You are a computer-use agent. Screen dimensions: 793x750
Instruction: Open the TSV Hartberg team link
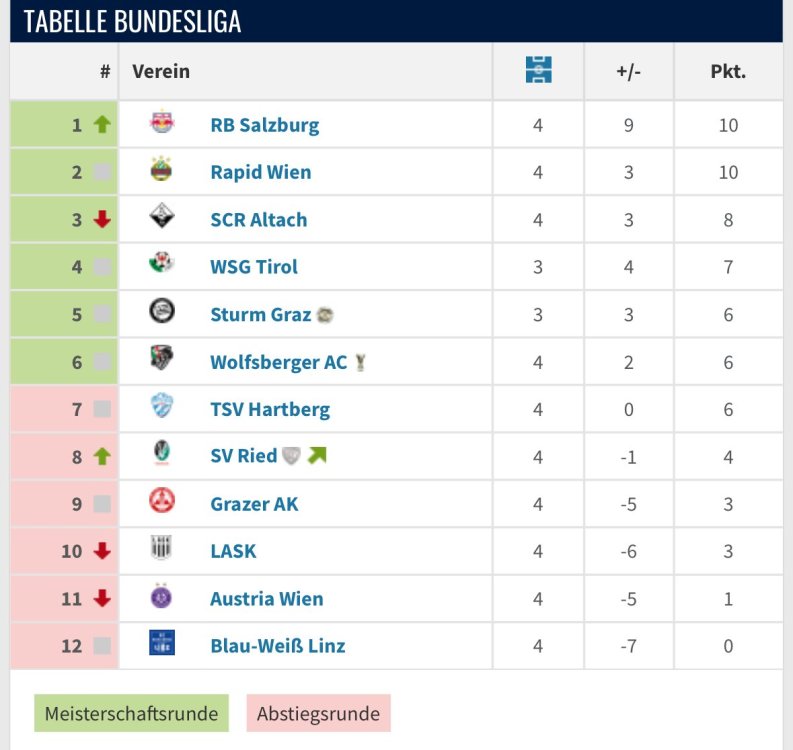point(269,409)
